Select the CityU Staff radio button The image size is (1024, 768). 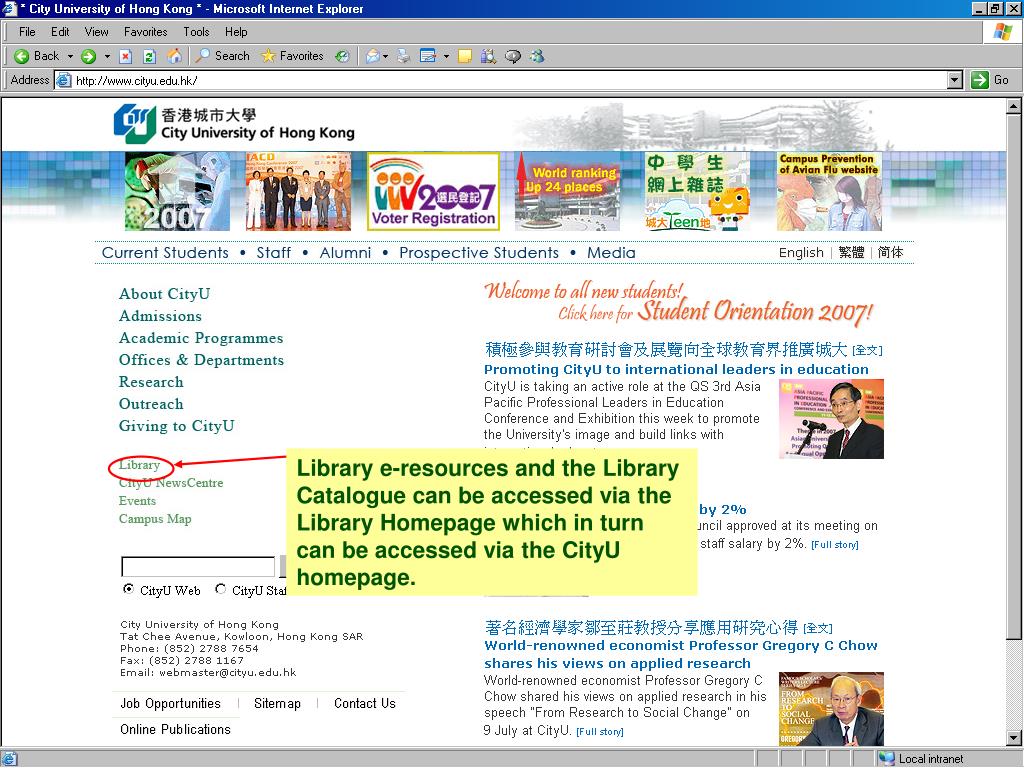tap(221, 589)
